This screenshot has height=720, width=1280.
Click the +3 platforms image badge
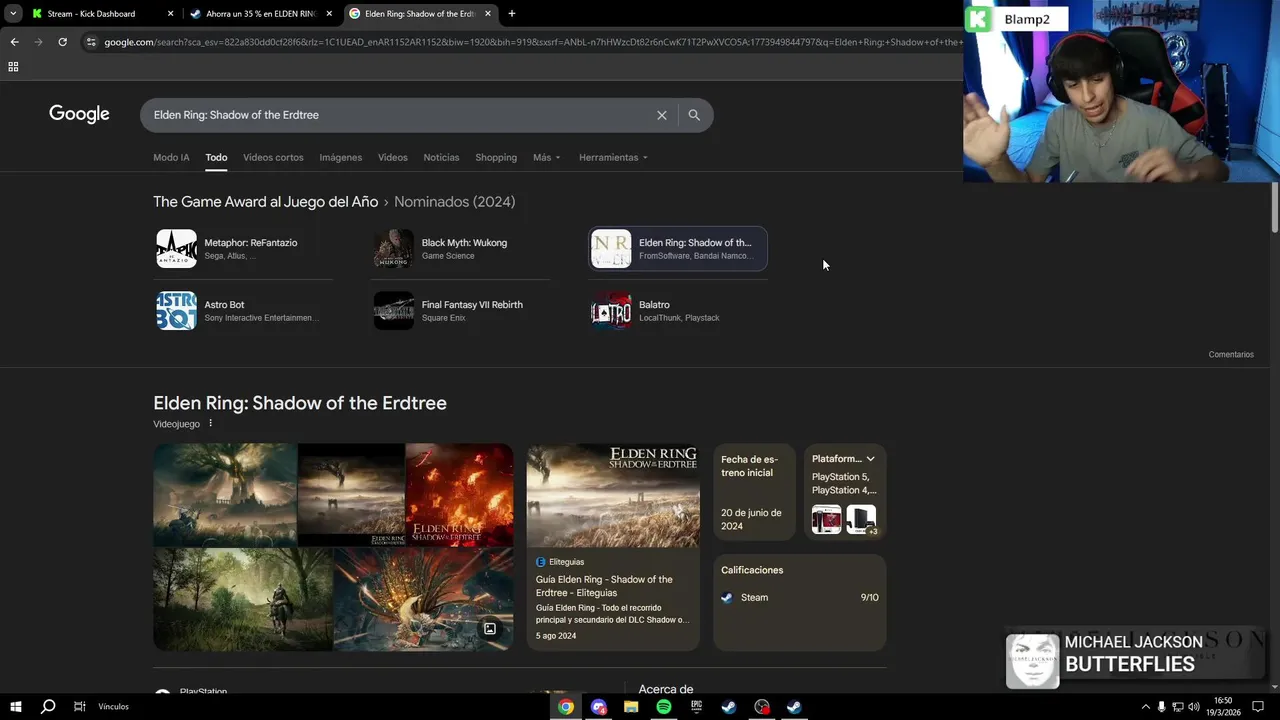[x=861, y=520]
